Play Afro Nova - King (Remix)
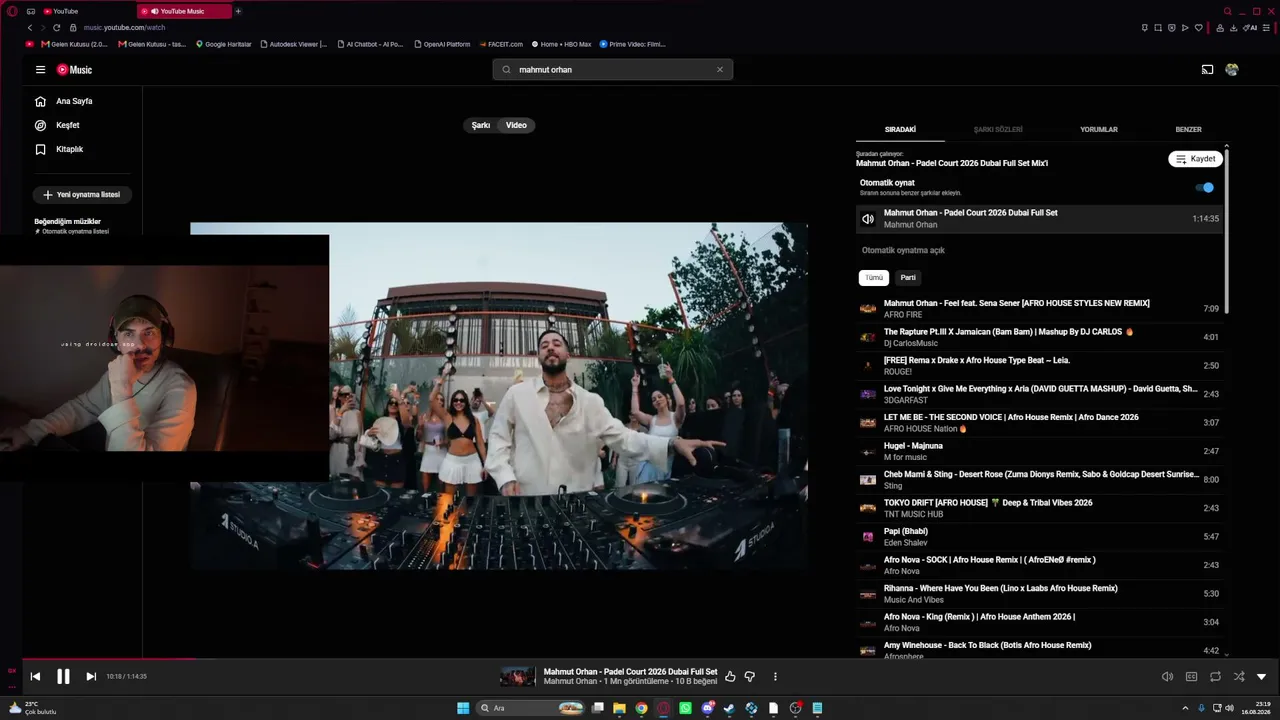This screenshot has height=720, width=1280. (x=1039, y=622)
